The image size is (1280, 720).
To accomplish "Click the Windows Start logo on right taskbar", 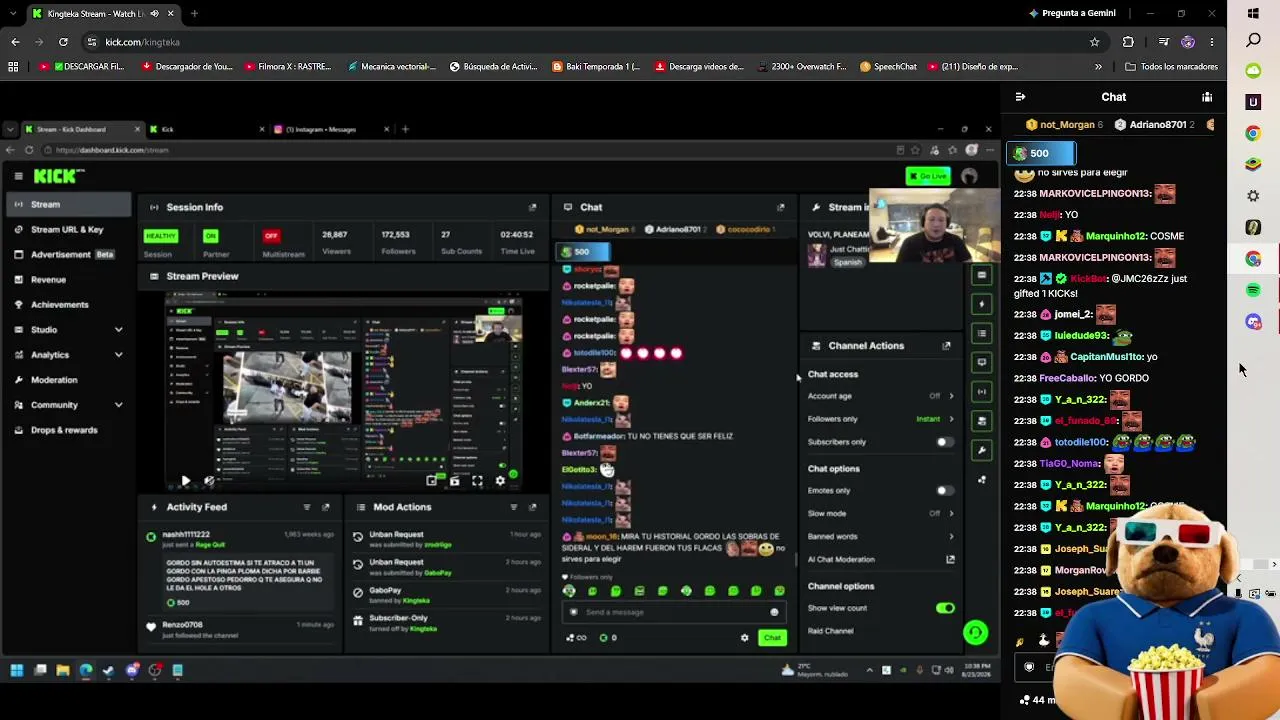I will [1253, 13].
